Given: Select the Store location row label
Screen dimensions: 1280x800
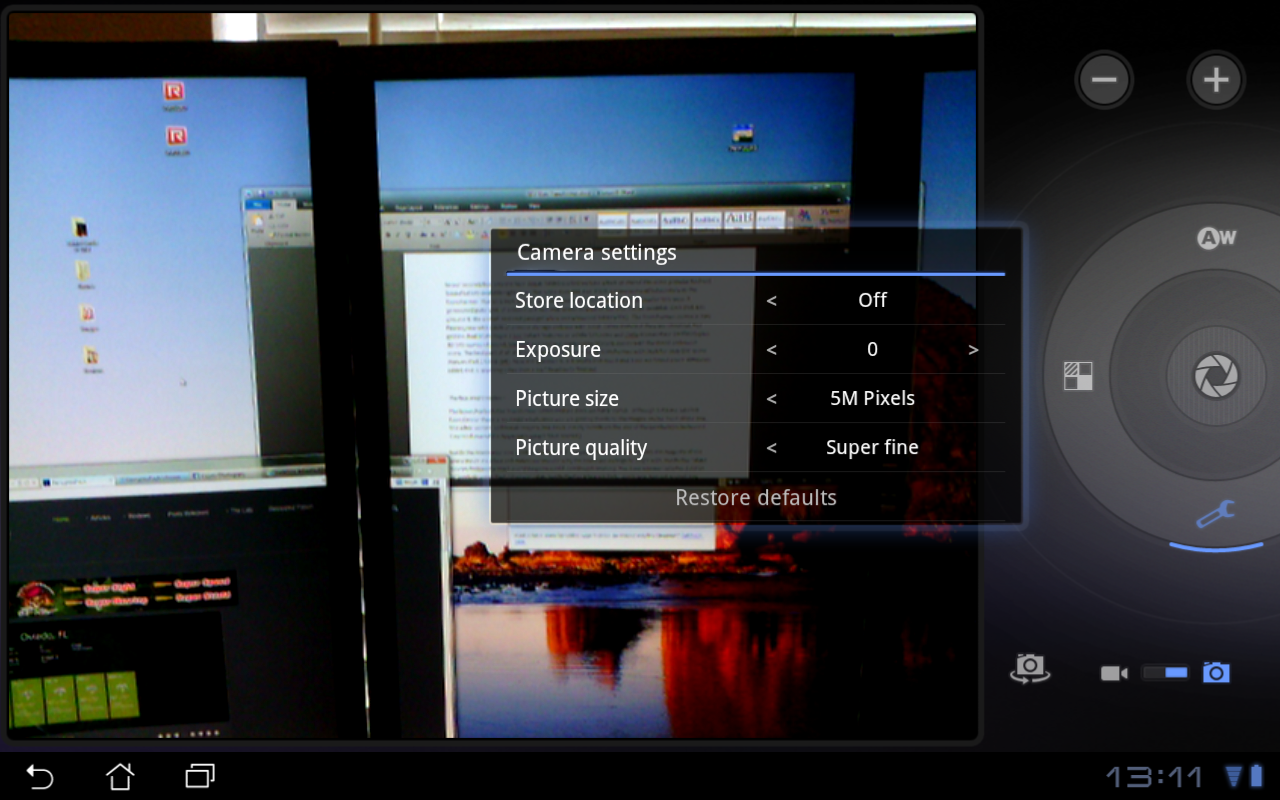Looking at the screenshot, I should [x=579, y=300].
